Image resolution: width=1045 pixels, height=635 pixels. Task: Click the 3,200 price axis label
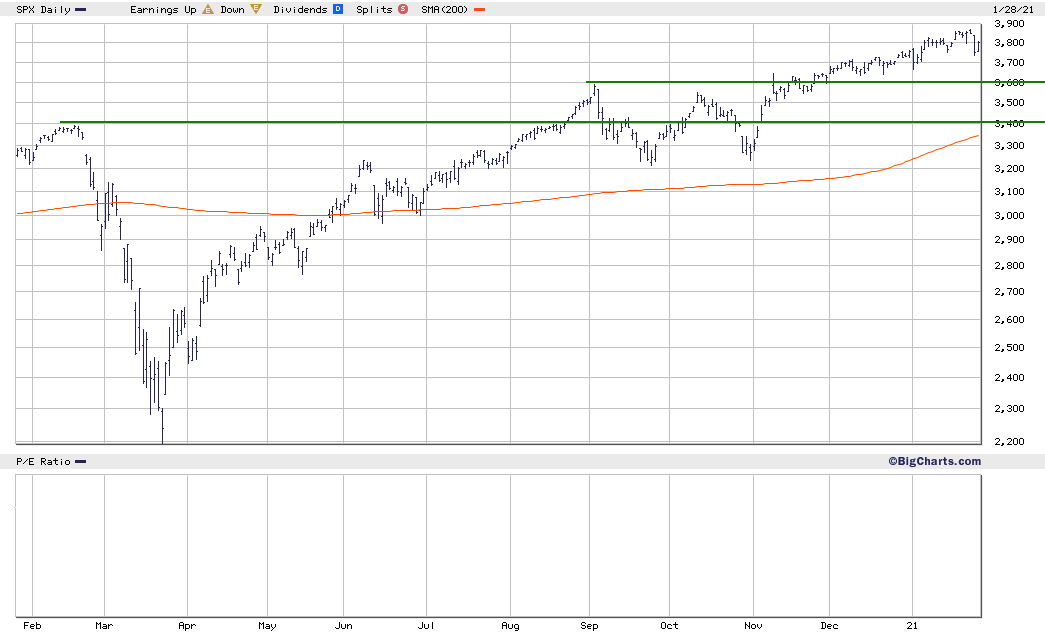click(1009, 169)
